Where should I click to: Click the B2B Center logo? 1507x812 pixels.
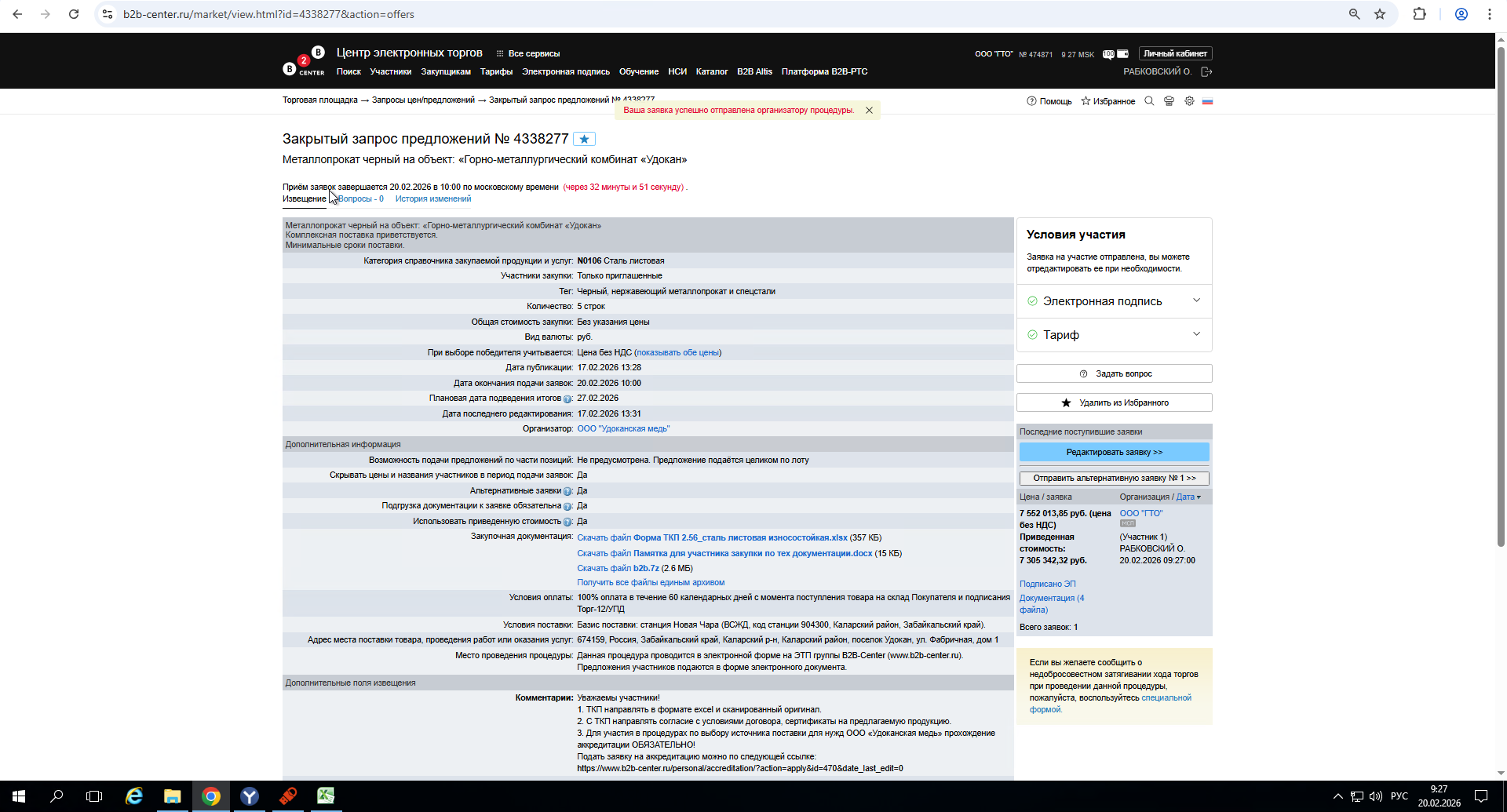coord(304,61)
